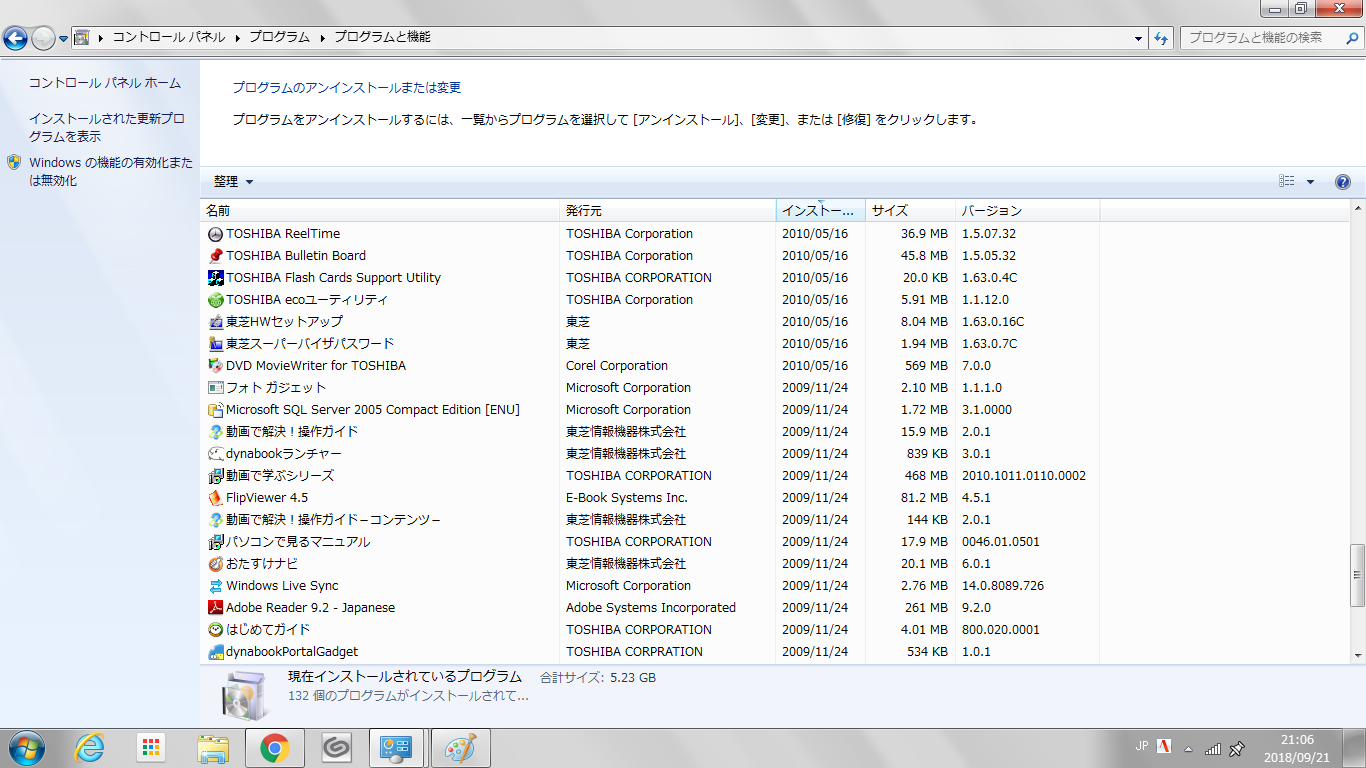The image size is (1366, 768).
Task: Select the dynabookランチャー icon
Action: click(x=216, y=454)
